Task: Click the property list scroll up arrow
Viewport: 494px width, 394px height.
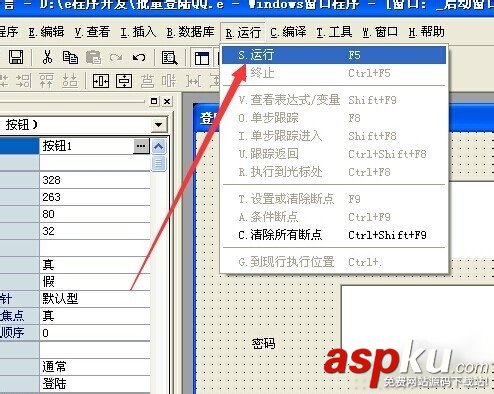Action: pos(158,146)
